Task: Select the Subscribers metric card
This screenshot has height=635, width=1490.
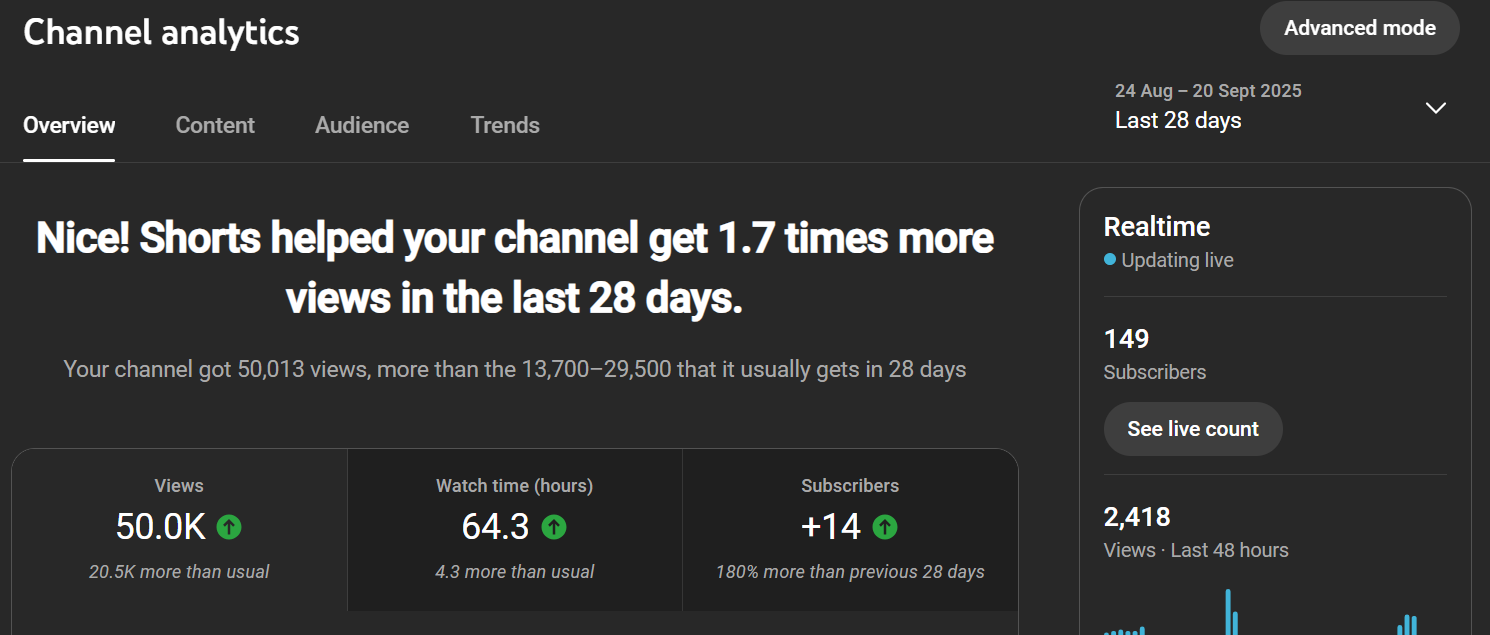Action: tap(849, 529)
